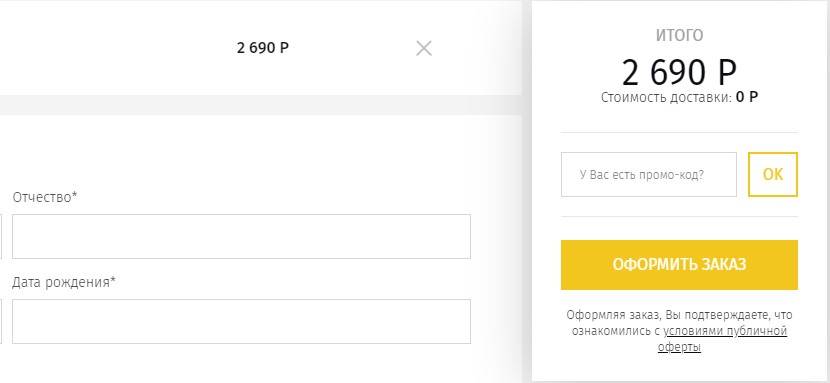This screenshot has width=830, height=383.
Task: Click the promo-code field 'У Вас есть промо-код?'
Action: point(648,175)
